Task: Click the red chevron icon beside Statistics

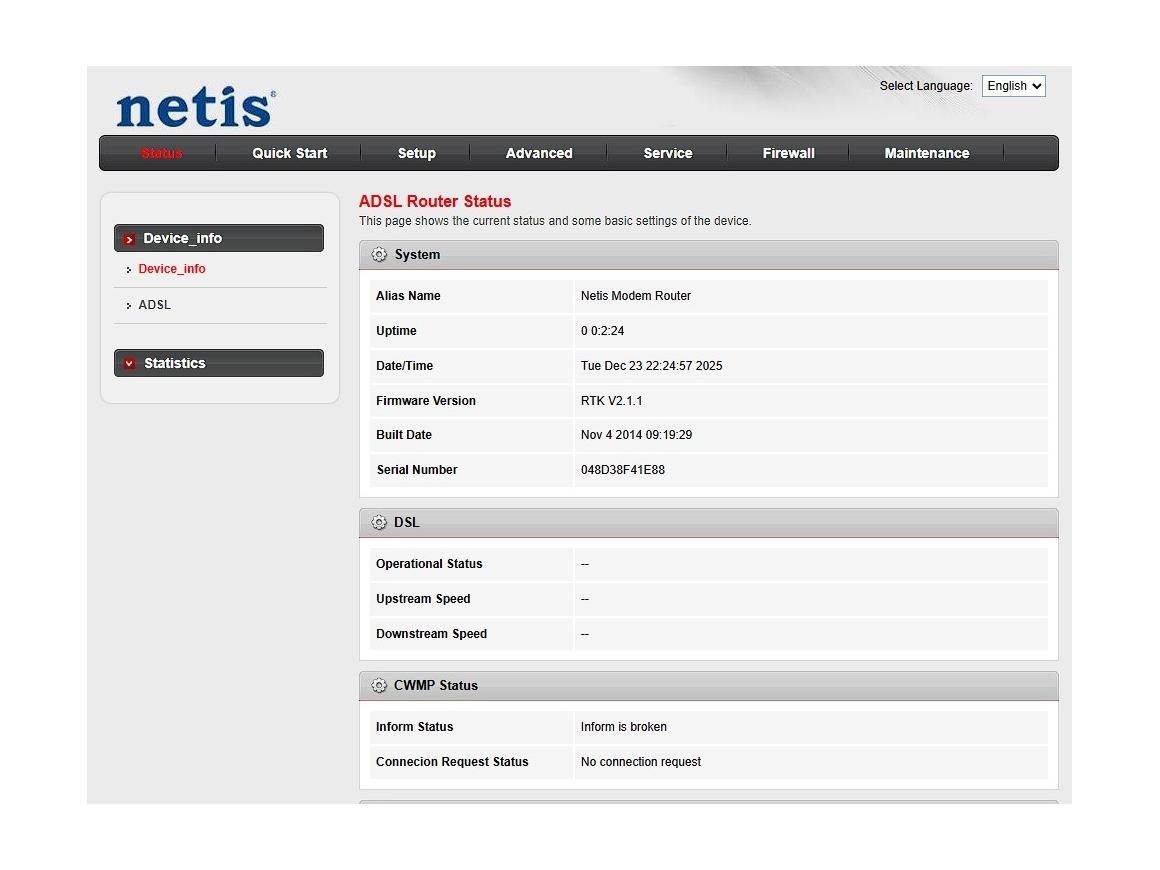Action: (x=129, y=364)
